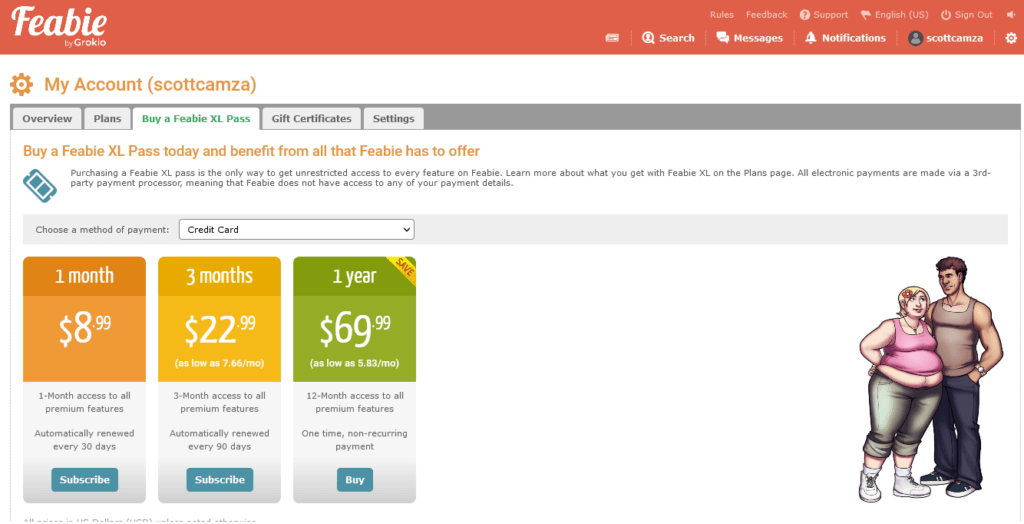Toggle the sound speaker icon

[1011, 14]
